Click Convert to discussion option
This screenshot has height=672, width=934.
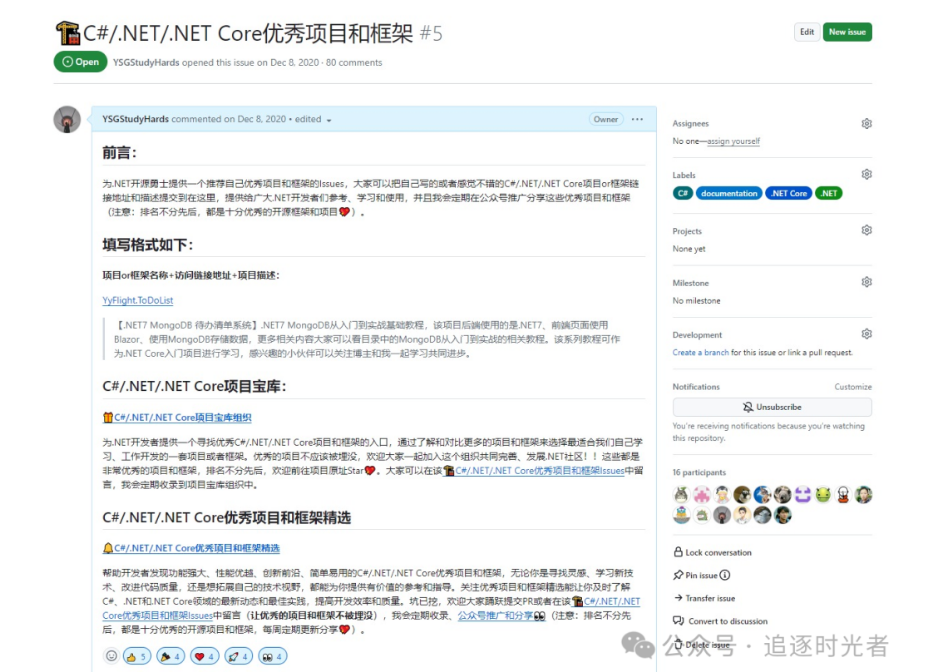click(720, 621)
